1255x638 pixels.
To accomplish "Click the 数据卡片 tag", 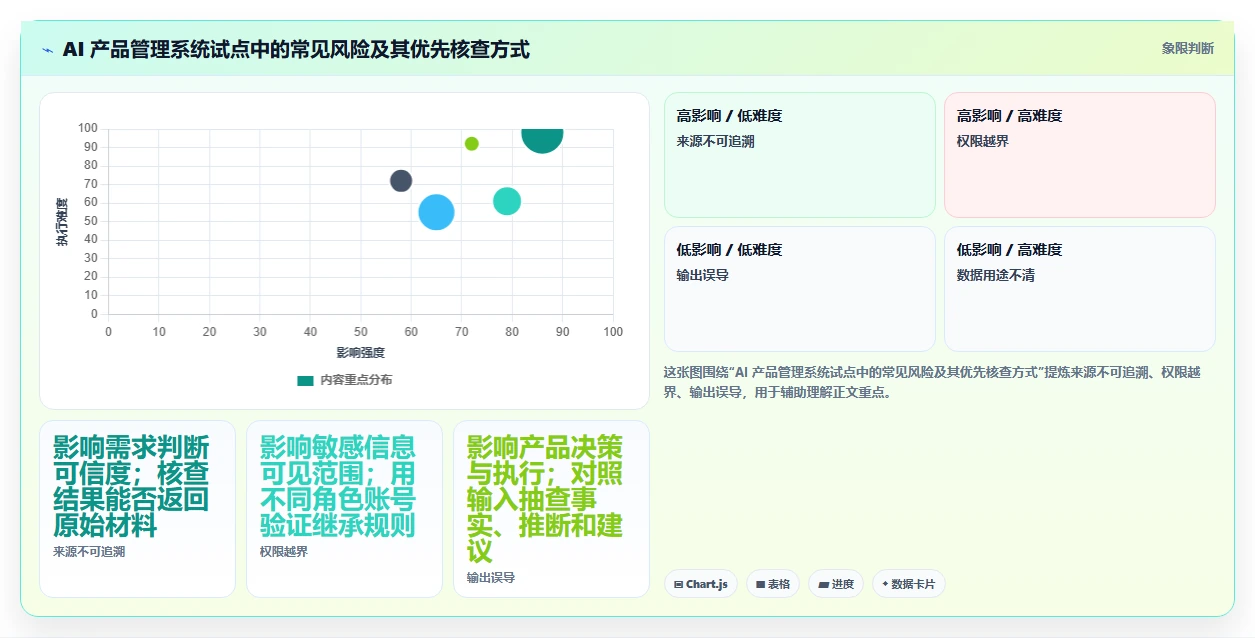I will click(909, 584).
